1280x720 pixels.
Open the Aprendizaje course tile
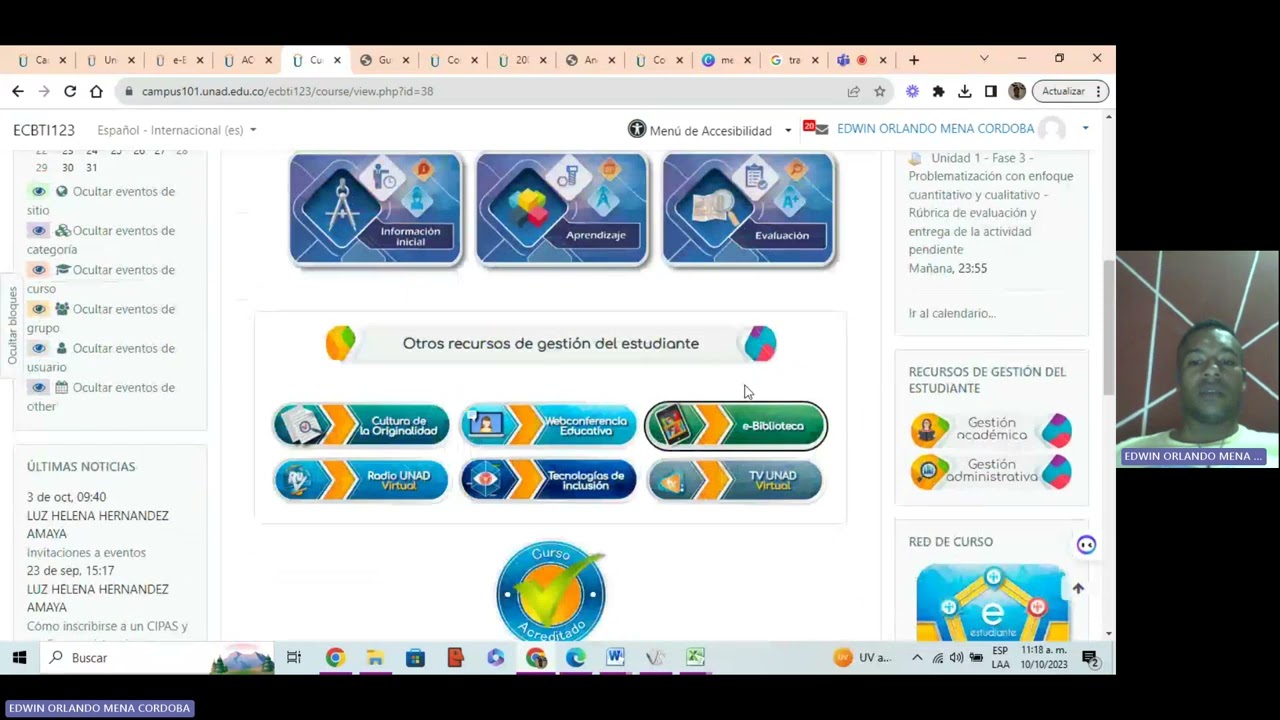click(562, 209)
